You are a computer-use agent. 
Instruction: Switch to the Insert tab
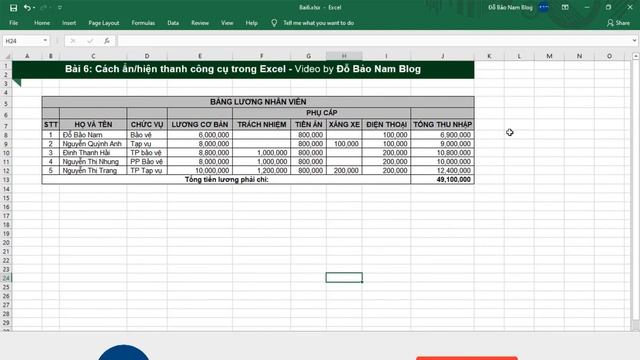click(x=69, y=23)
